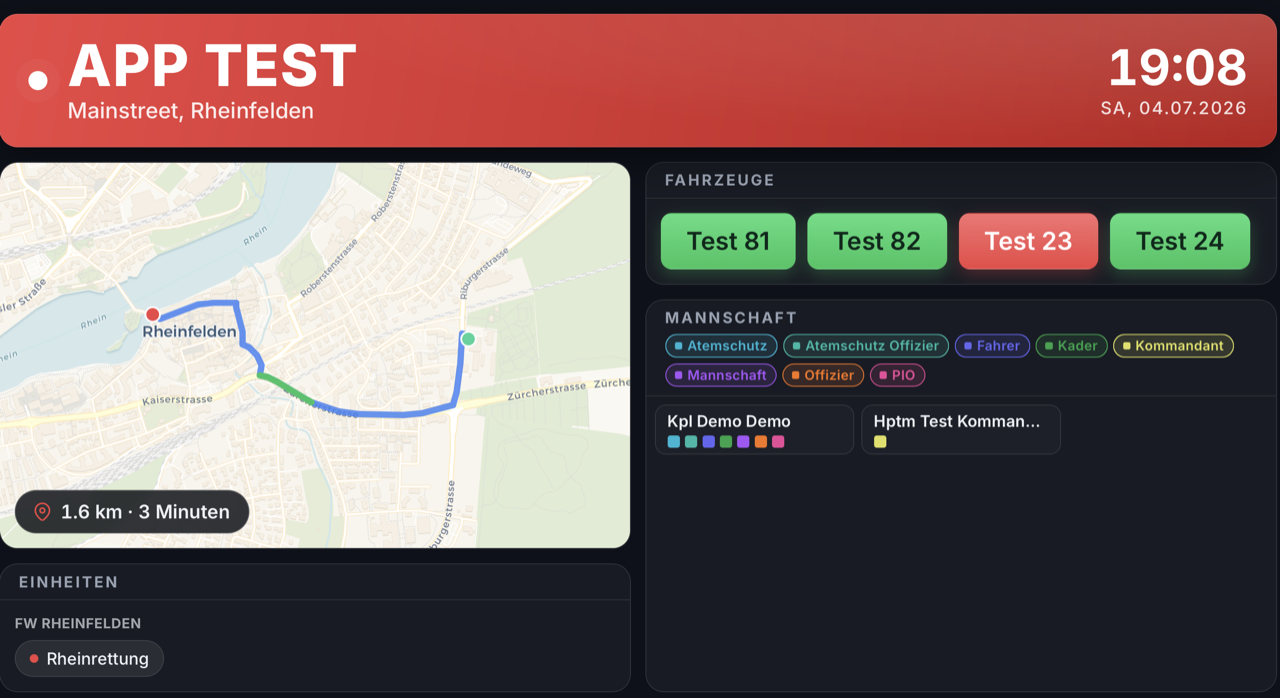Click the 1.6 km · 3 Minuten route pill

[x=132, y=512]
